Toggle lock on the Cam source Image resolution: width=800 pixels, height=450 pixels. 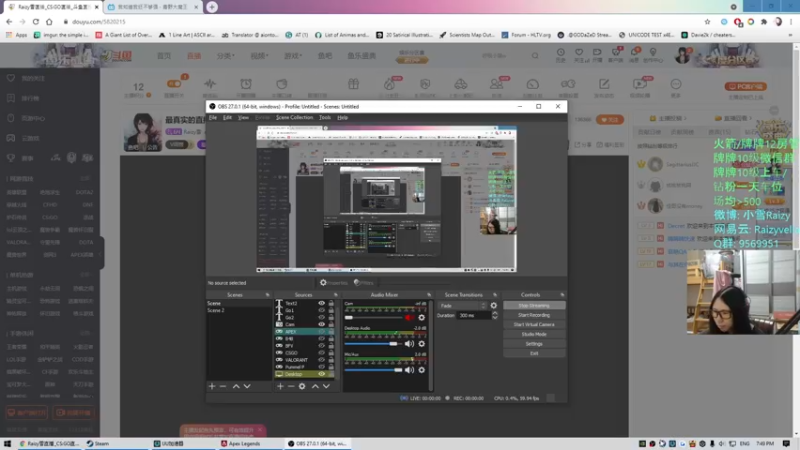pyautogui.click(x=331, y=324)
